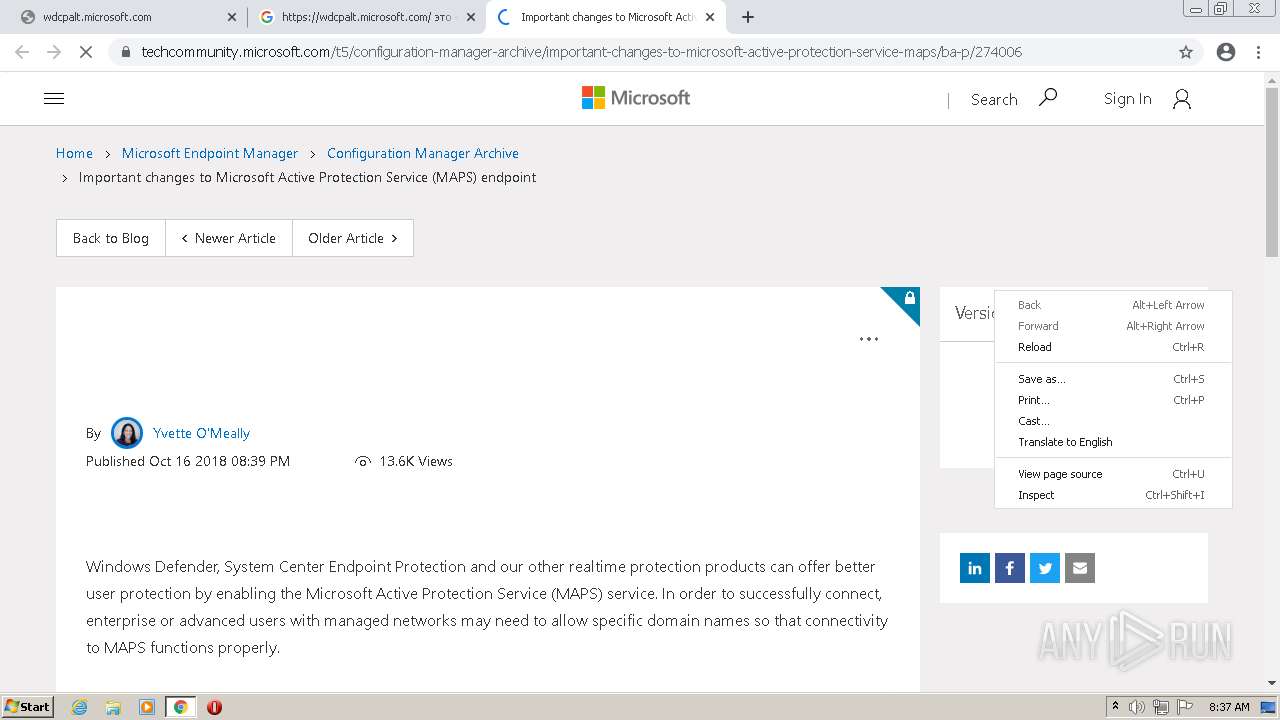The image size is (1280, 720).
Task: Select the Important changes to Microsoft Active tab
Action: [607, 17]
